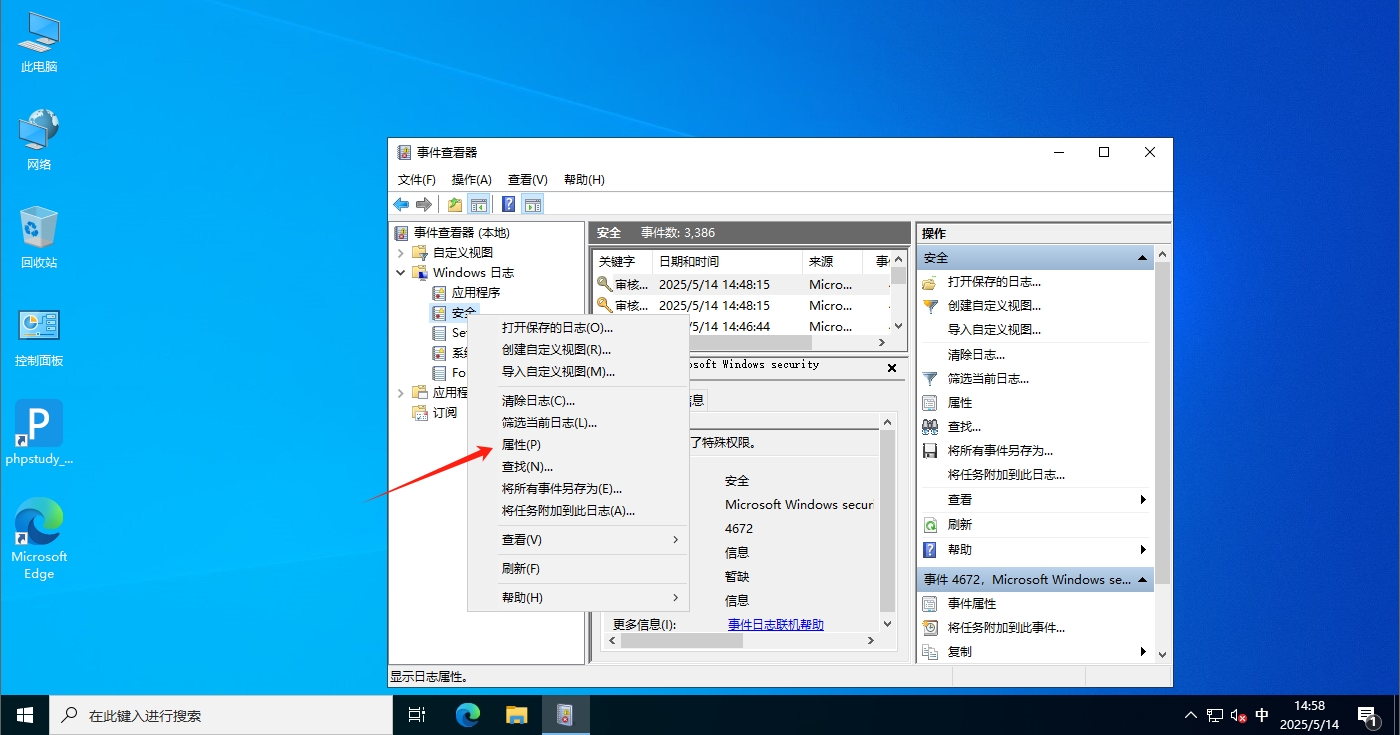Click the 事件属性 icon in Actions pane
Viewport: 1400px width, 735px height.
930,604
